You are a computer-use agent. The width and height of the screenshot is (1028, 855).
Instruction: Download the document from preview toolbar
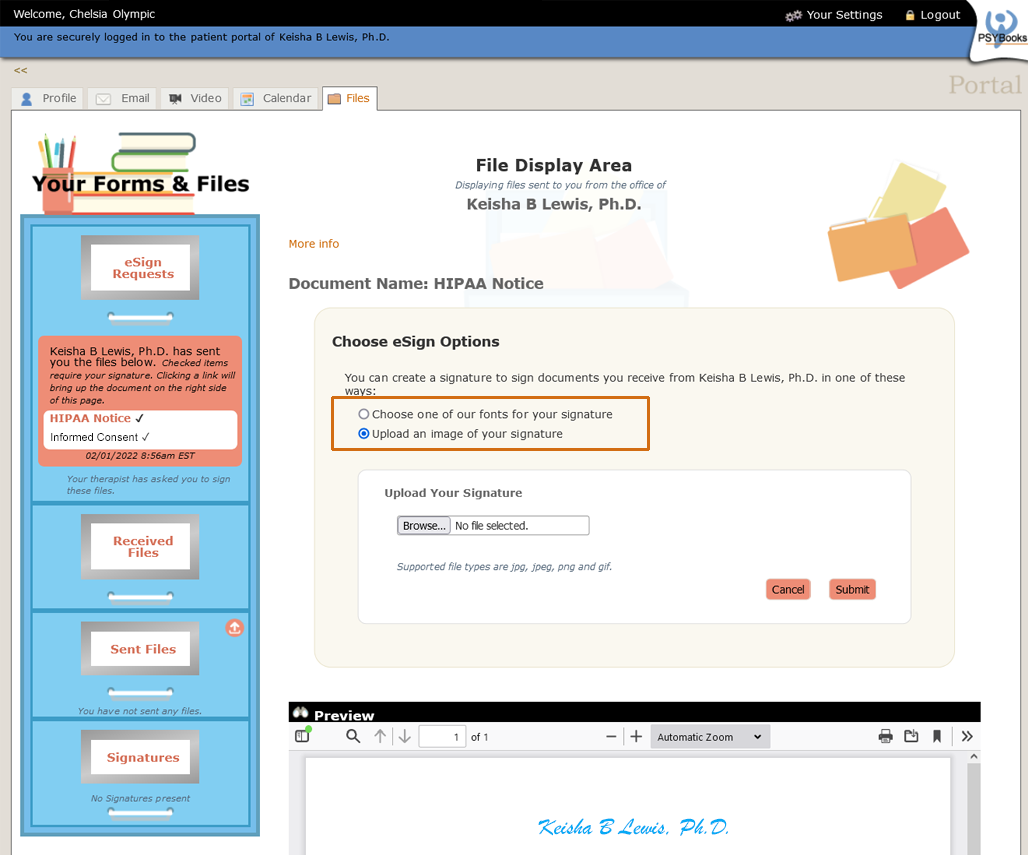pyautogui.click(x=911, y=736)
